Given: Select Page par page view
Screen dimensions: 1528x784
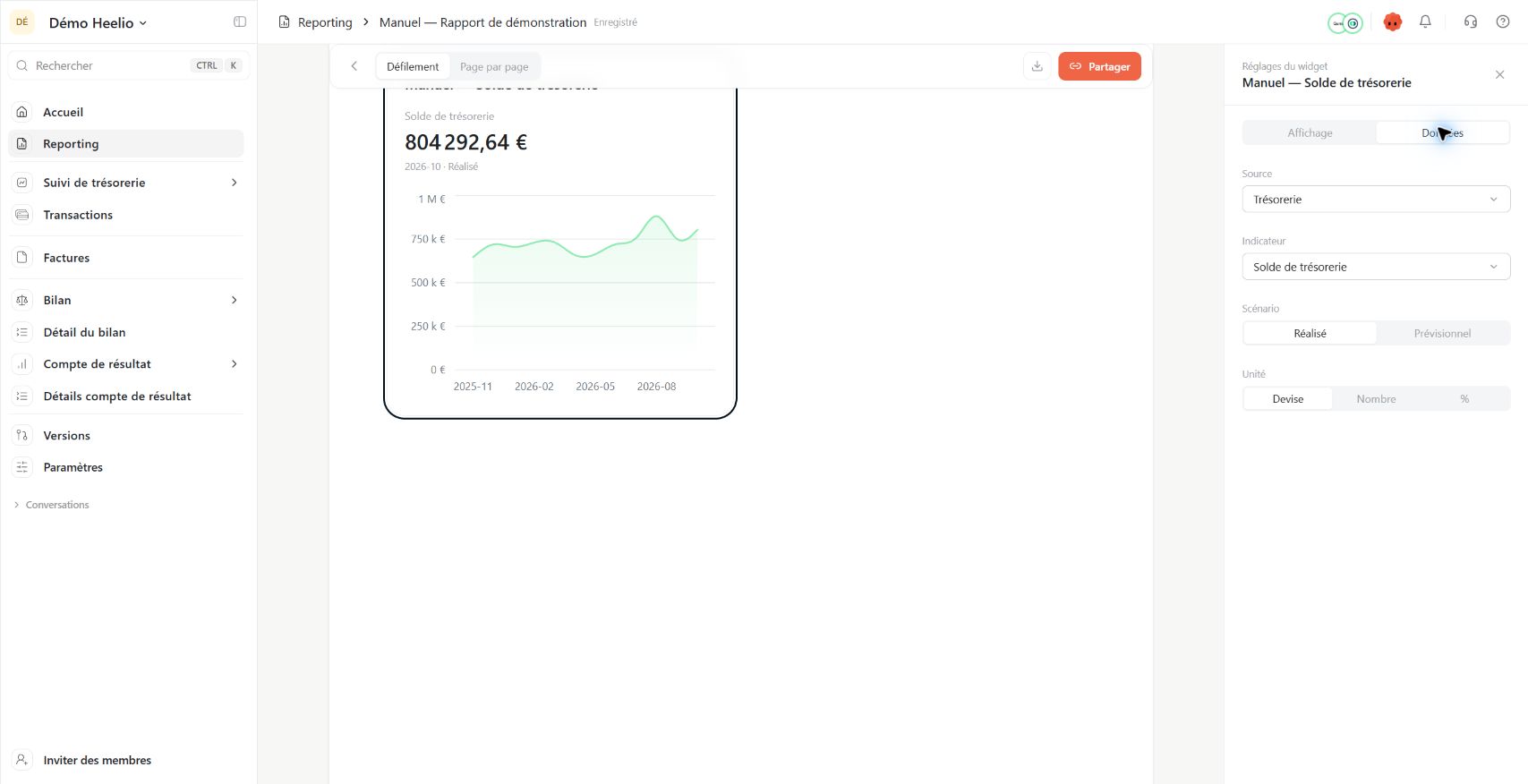Looking at the screenshot, I should coord(494,66).
